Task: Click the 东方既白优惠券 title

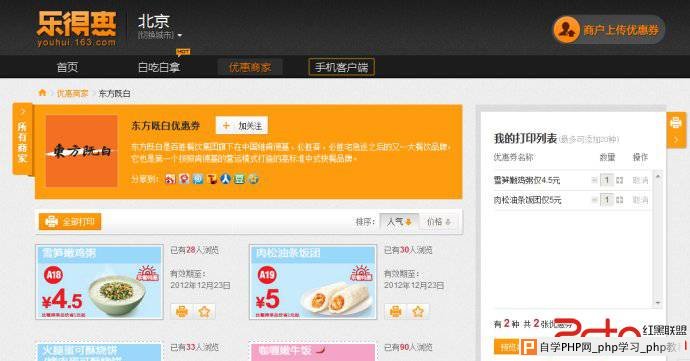Action: coord(165,125)
